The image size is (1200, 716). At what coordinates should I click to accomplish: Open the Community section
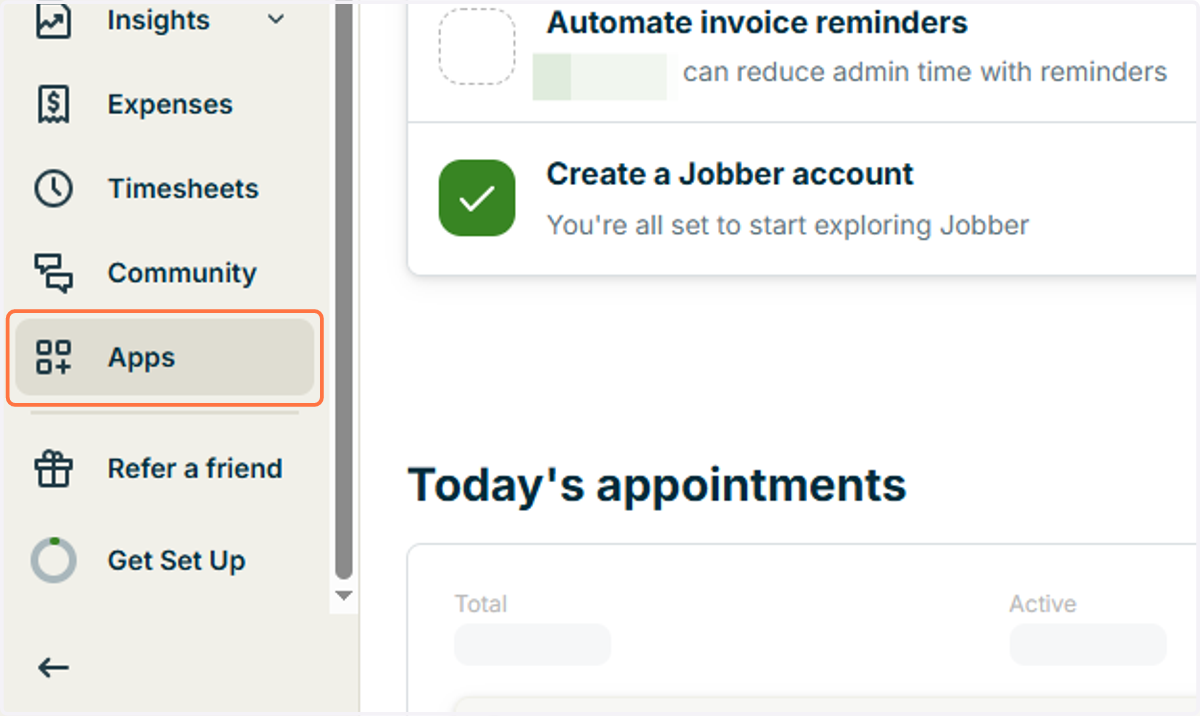pyautogui.click(x=182, y=273)
